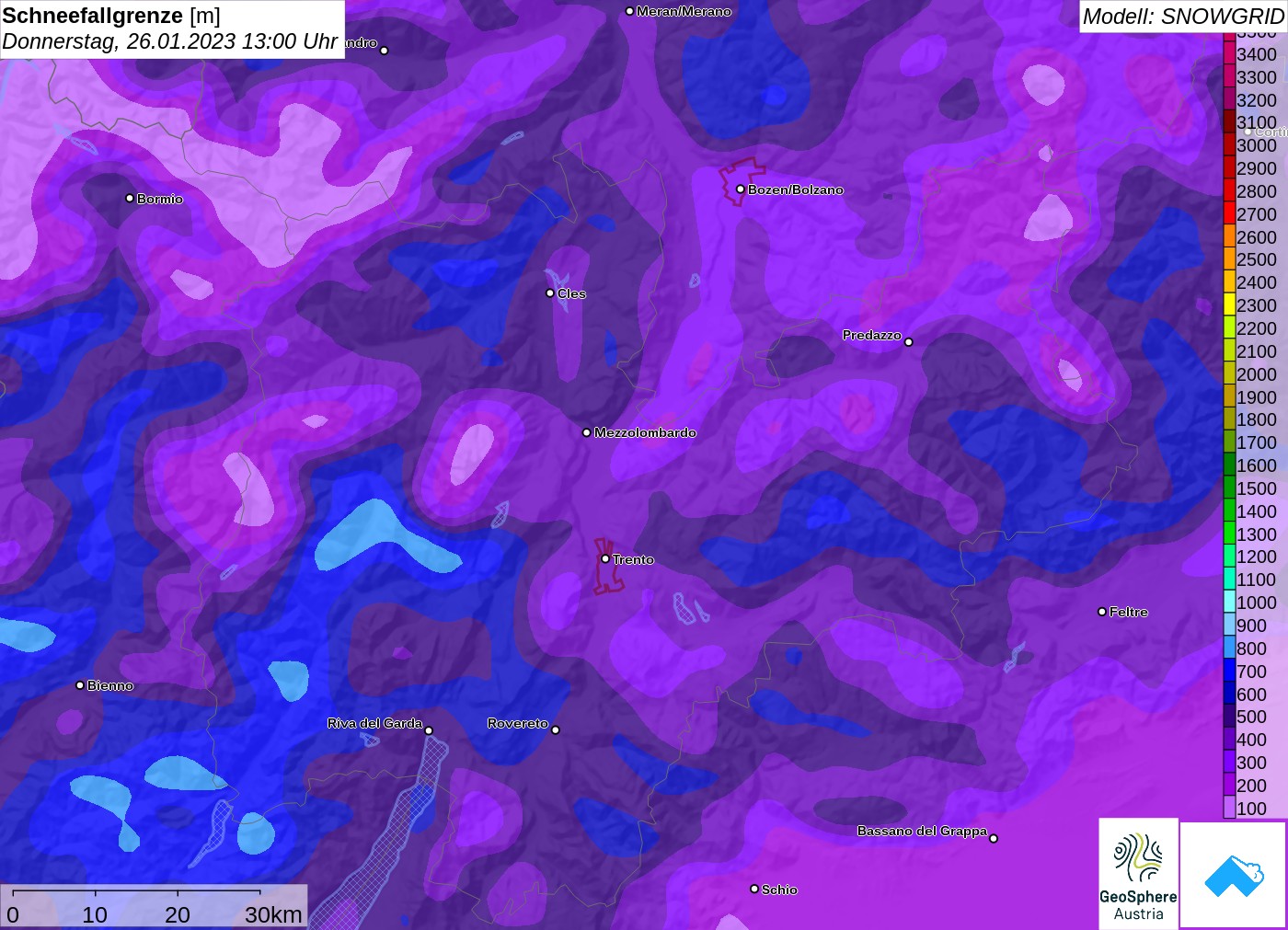Click the Feltre city marker
The height and width of the screenshot is (930, 1288).
tap(1102, 612)
